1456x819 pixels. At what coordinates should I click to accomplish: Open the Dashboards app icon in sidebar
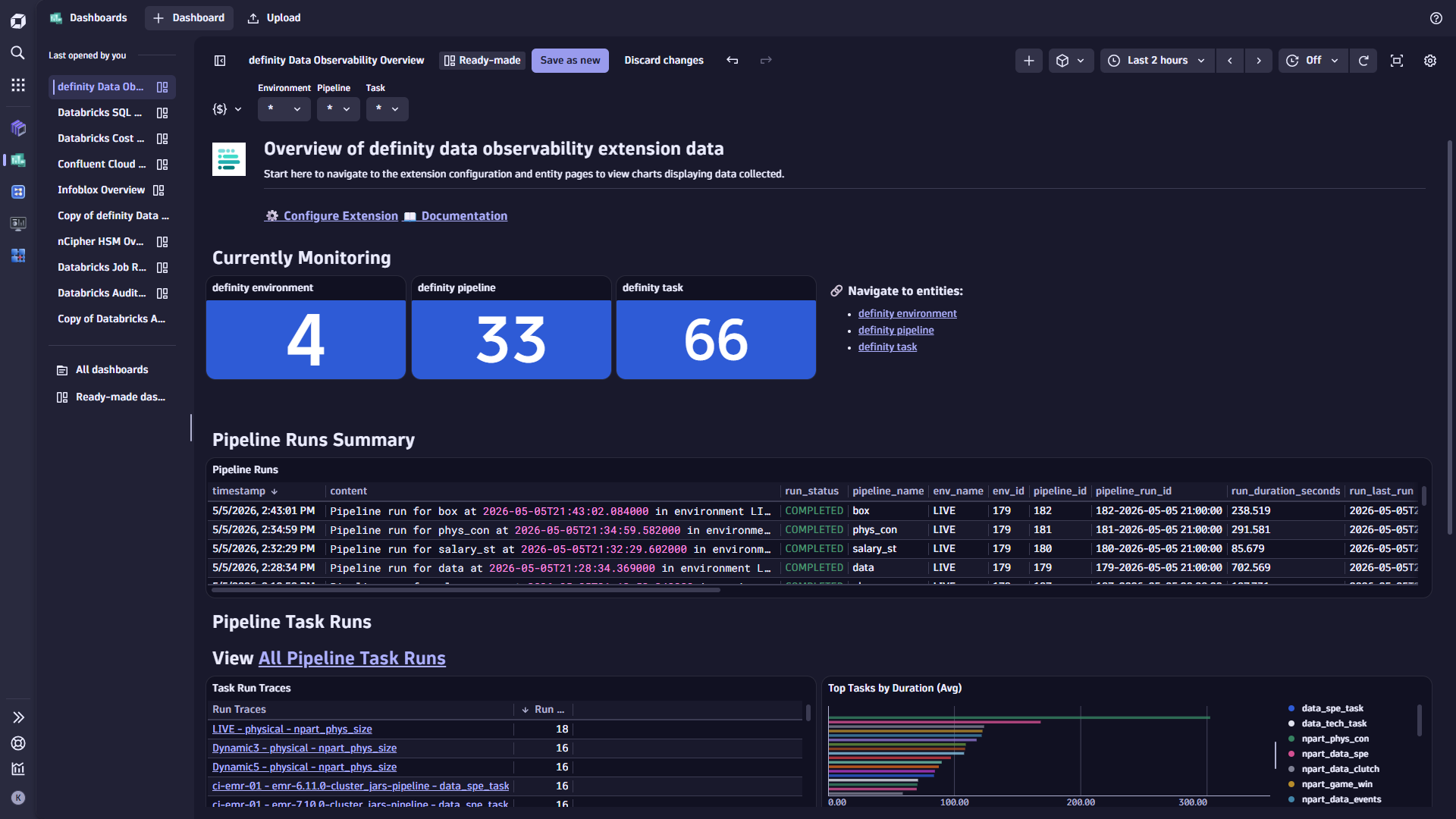point(18,160)
